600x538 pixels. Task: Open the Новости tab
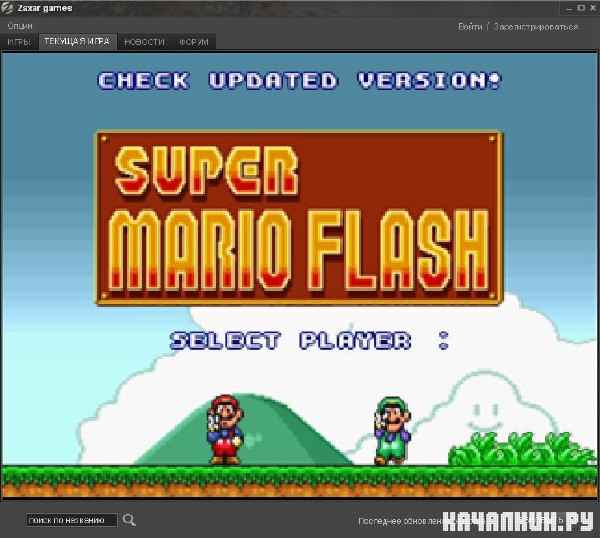click(x=144, y=42)
